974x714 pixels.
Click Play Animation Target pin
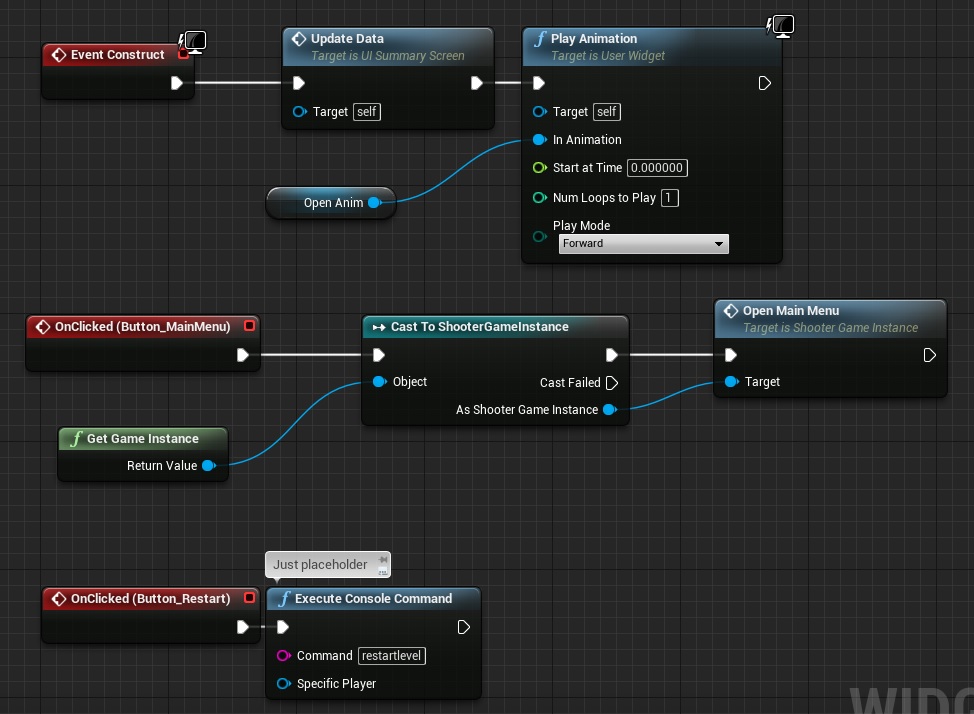(540, 112)
